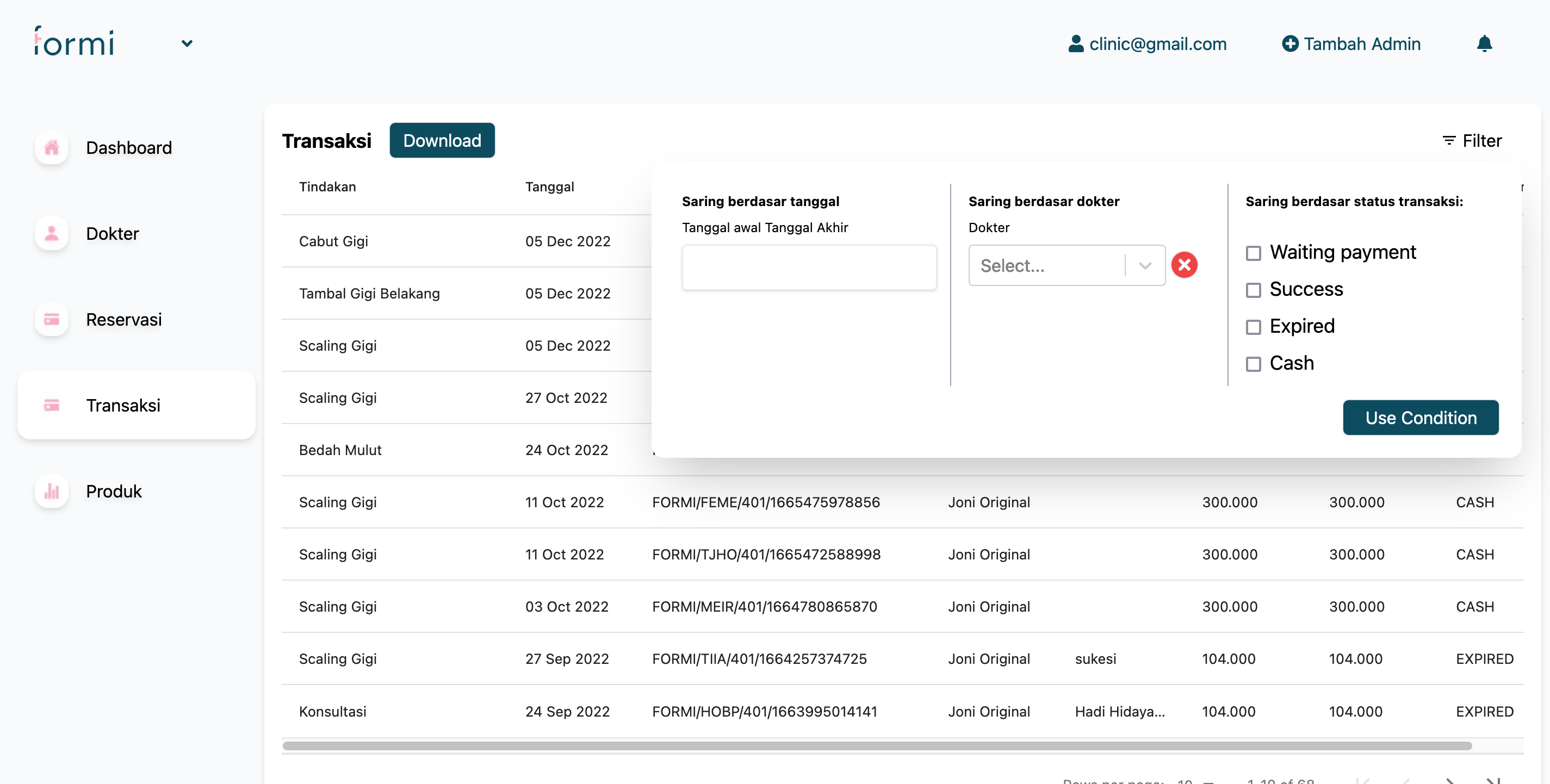The width and height of the screenshot is (1550, 784).
Task: Click the red clear doctor selection icon
Action: coord(1183,265)
